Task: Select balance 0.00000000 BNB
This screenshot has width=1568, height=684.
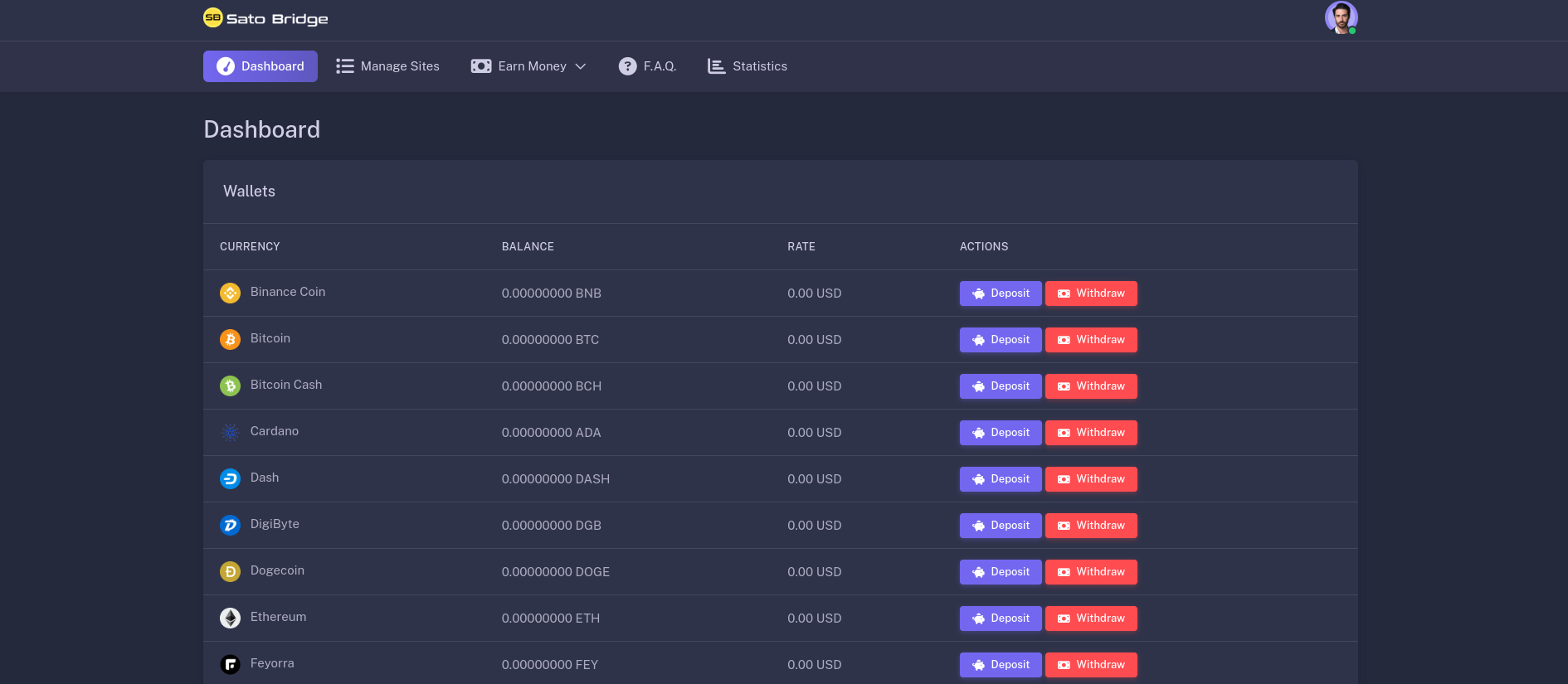Action: (x=552, y=293)
